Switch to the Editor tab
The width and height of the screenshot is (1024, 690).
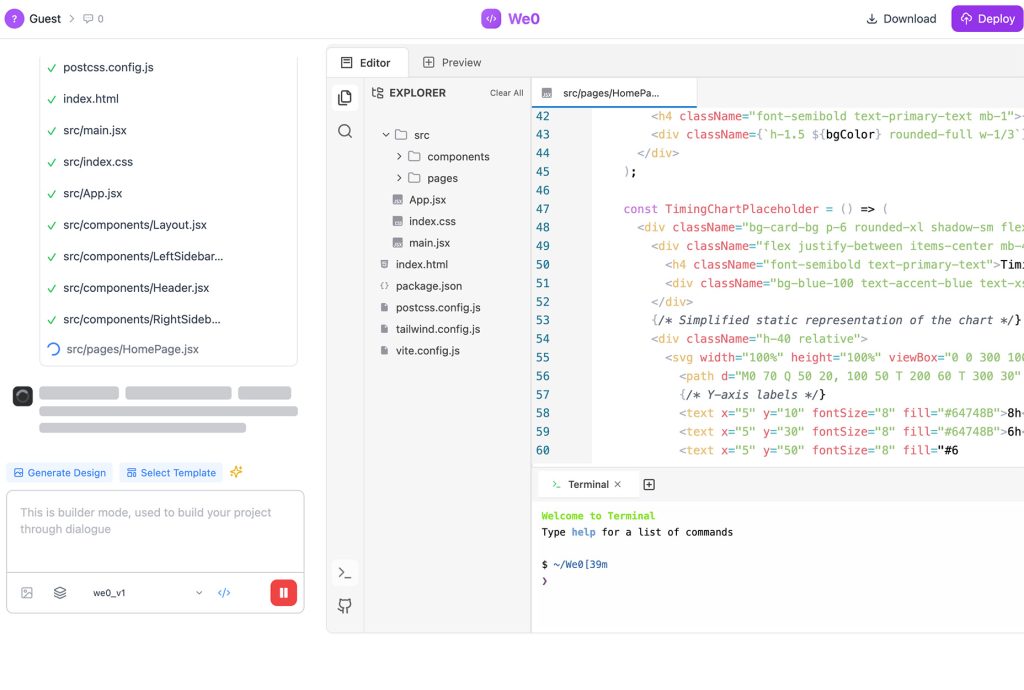tap(366, 63)
